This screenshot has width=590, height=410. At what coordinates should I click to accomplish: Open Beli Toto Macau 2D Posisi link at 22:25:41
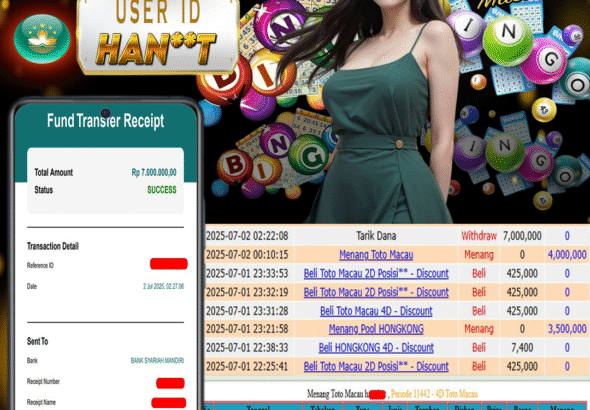376,366
